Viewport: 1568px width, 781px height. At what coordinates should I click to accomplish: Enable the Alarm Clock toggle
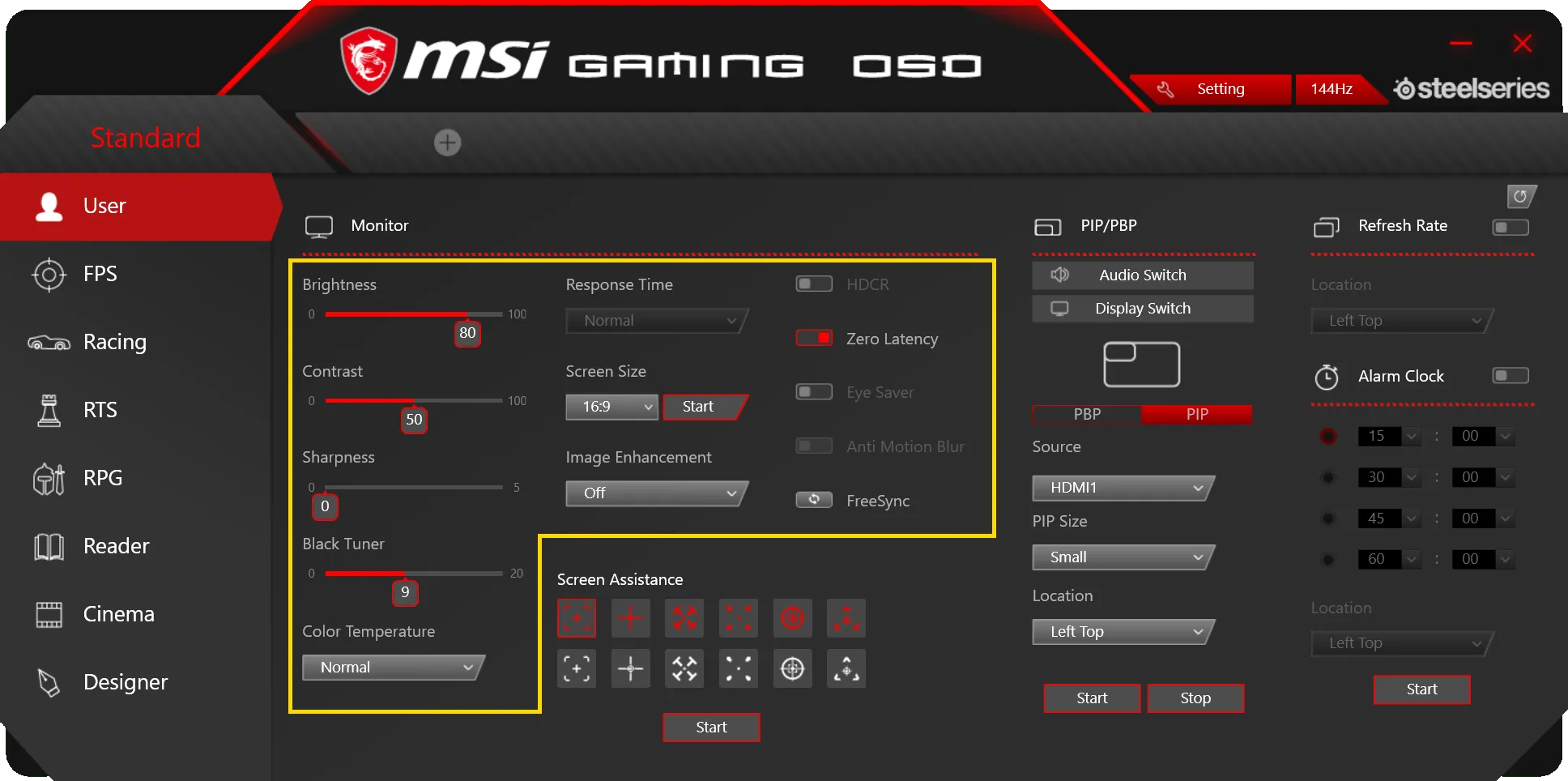1510,376
